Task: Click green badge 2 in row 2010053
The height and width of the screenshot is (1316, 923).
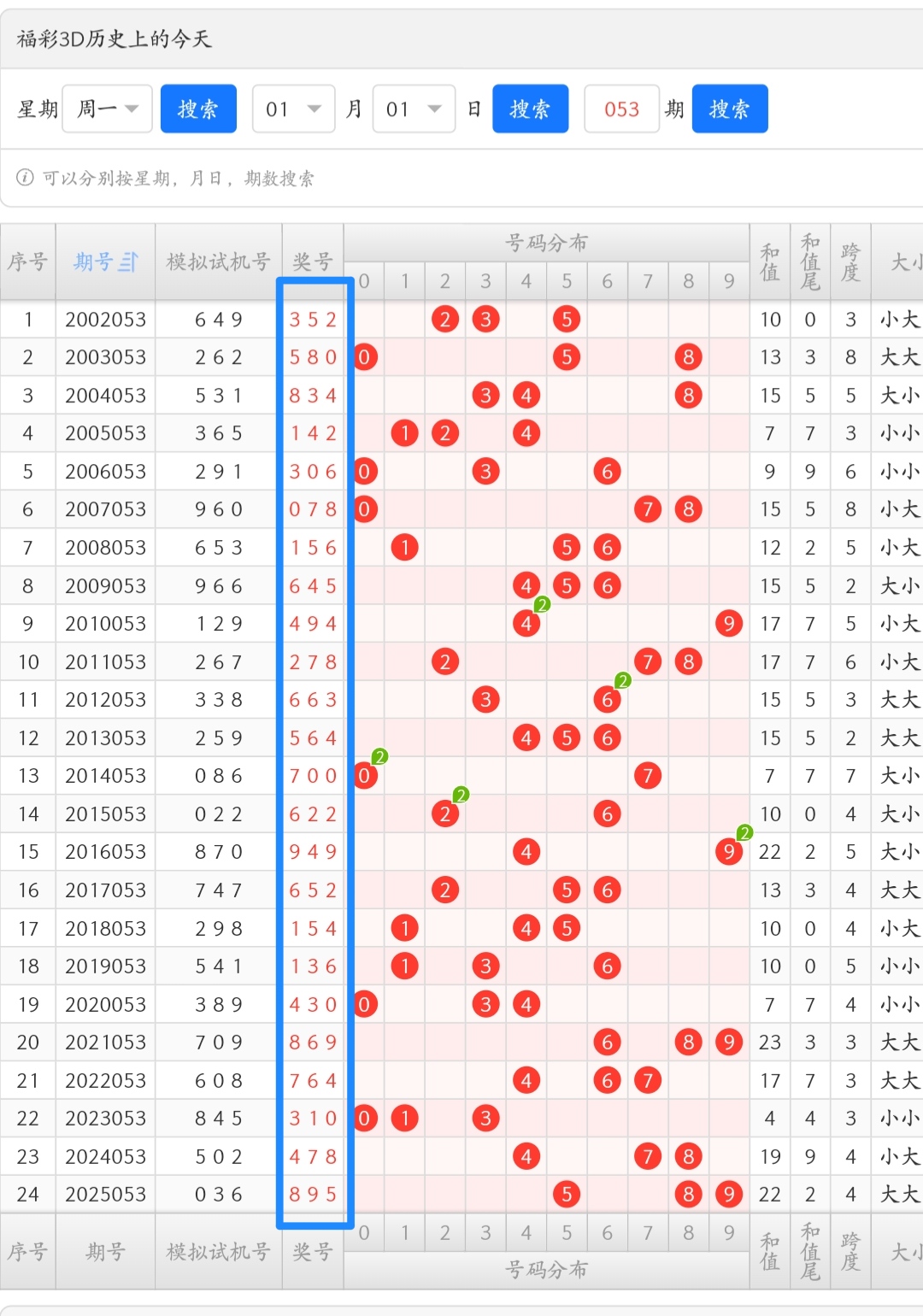Action: coord(542,605)
